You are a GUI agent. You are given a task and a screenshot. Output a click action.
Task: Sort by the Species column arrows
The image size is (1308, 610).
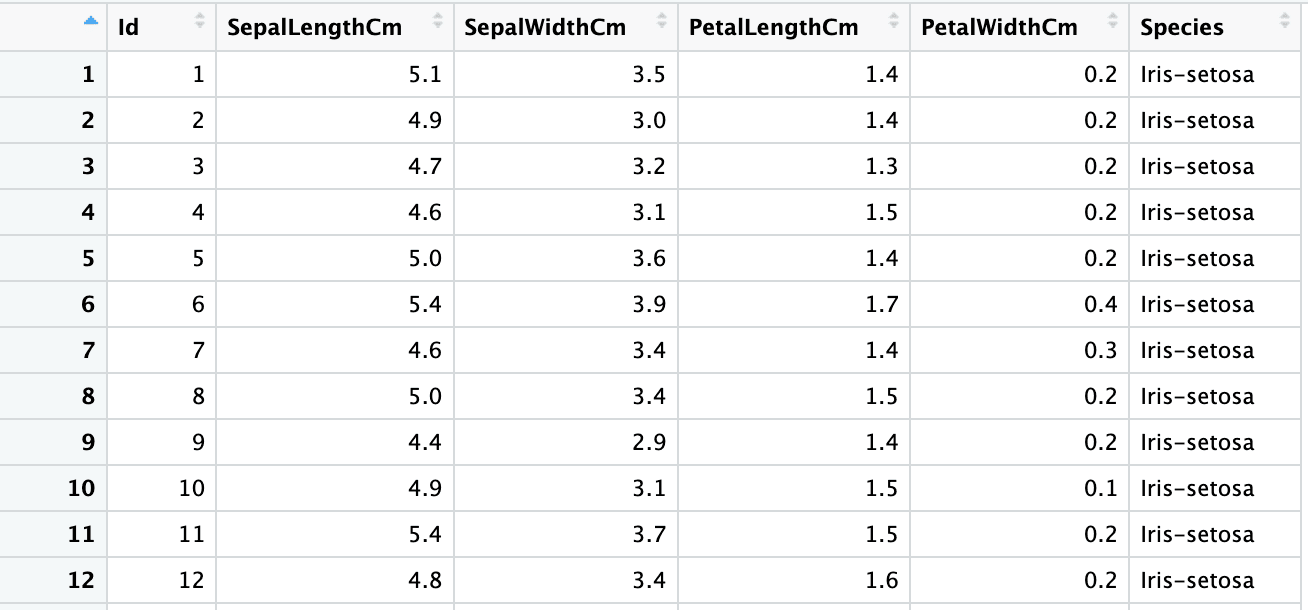click(x=1284, y=21)
